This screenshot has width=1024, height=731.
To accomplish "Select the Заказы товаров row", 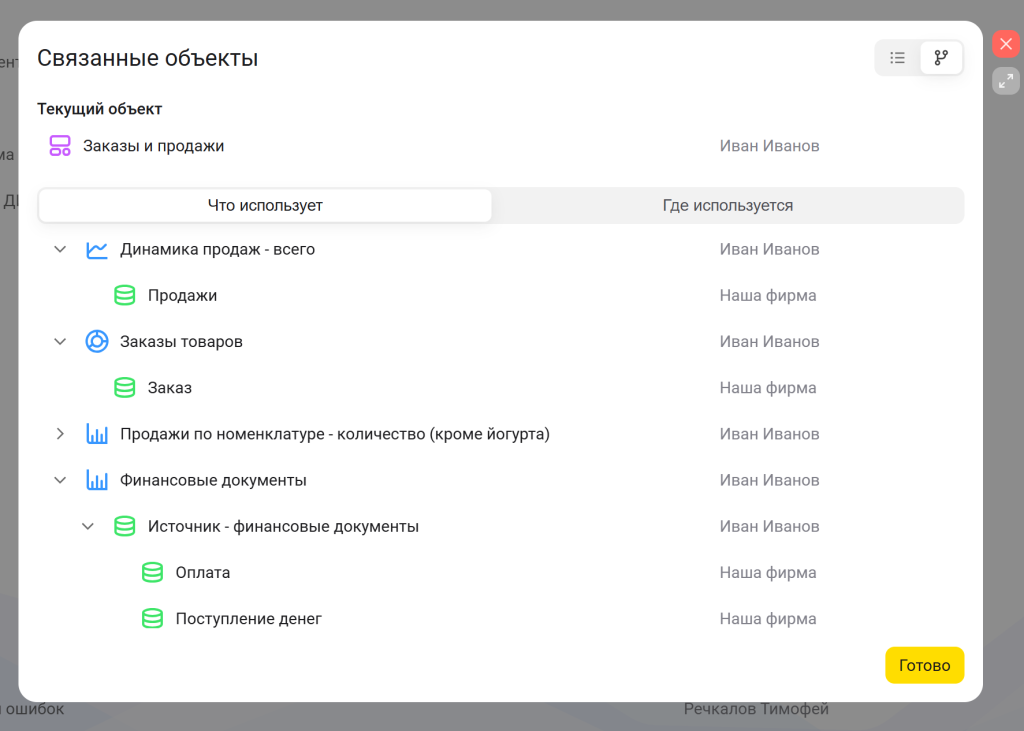I will (500, 342).
